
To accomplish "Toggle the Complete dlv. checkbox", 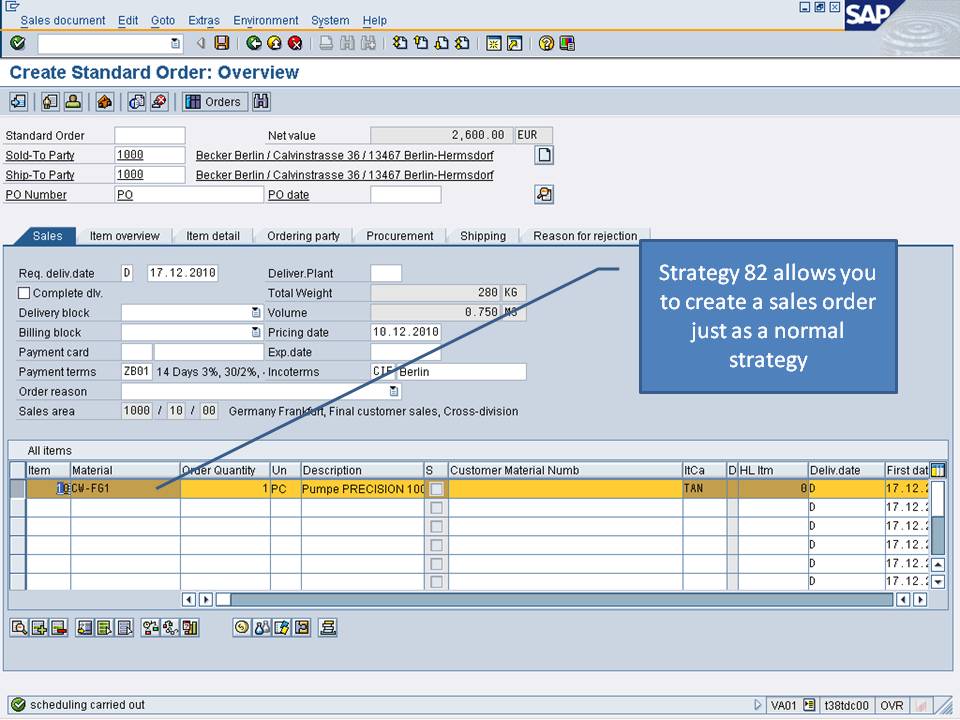I will [24, 293].
